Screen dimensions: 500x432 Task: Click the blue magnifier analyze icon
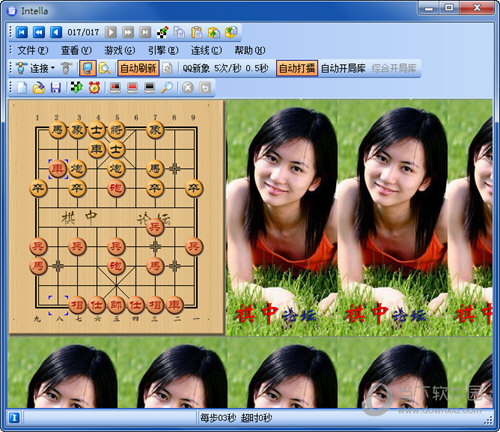(167, 88)
